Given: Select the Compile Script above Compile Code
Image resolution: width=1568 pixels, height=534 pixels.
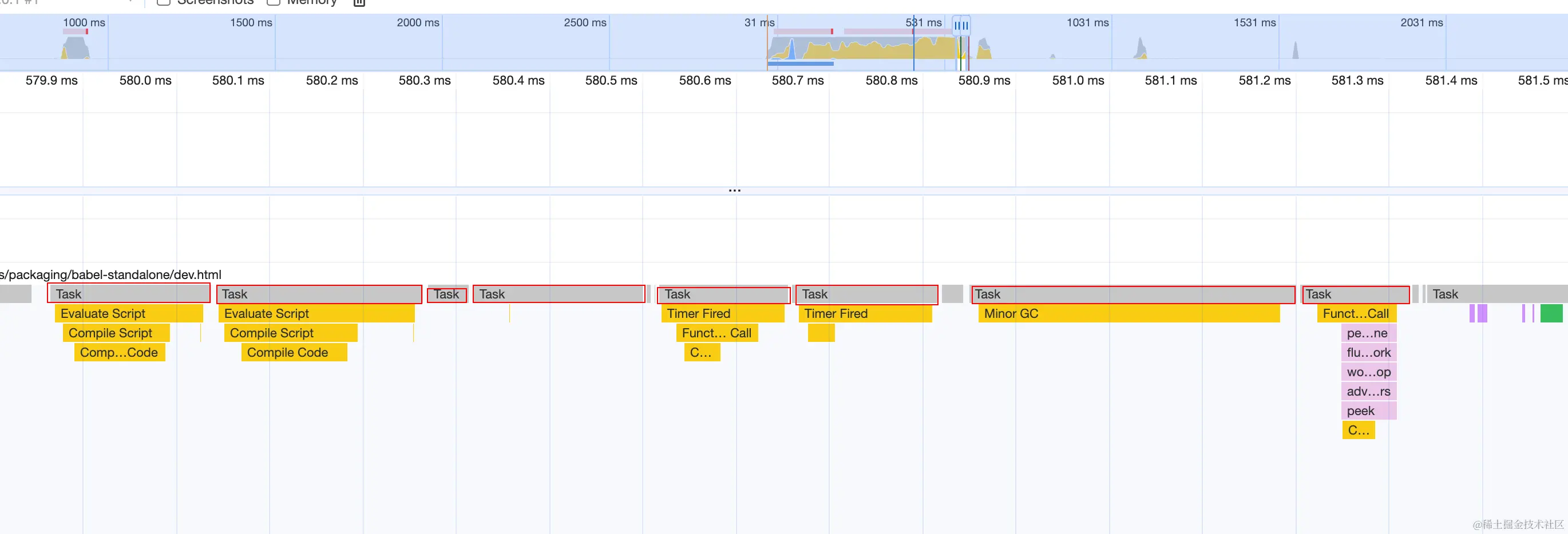Looking at the screenshot, I should pyautogui.click(x=291, y=333).
